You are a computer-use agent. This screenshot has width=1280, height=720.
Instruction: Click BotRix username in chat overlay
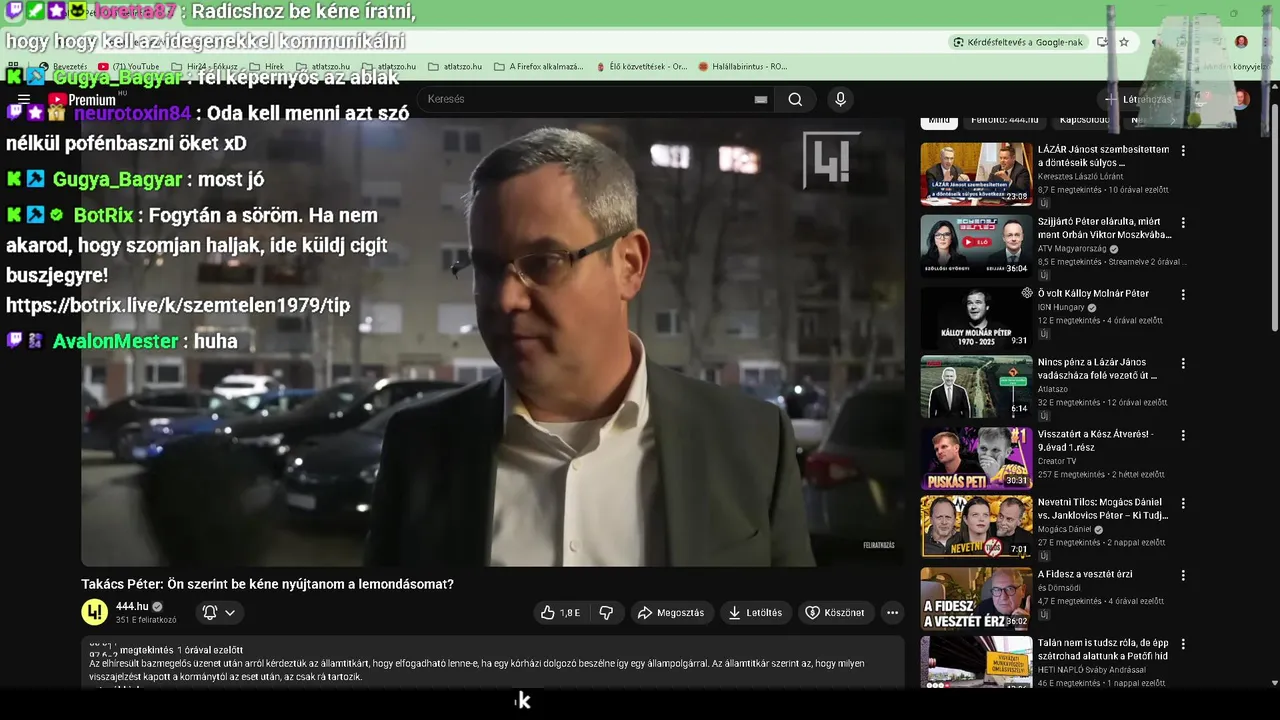[x=103, y=215]
